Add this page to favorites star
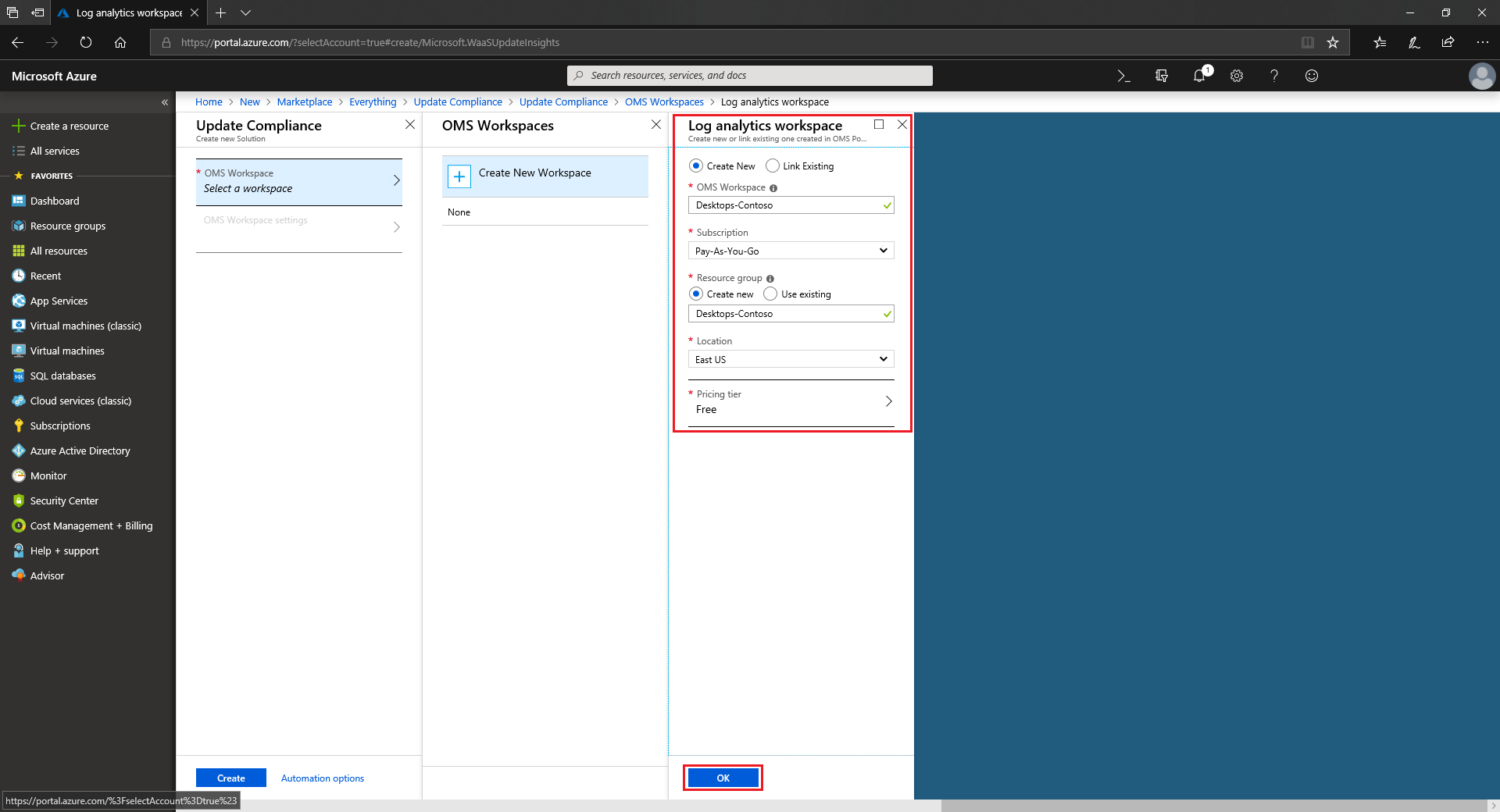The image size is (1500, 812). click(x=1333, y=42)
